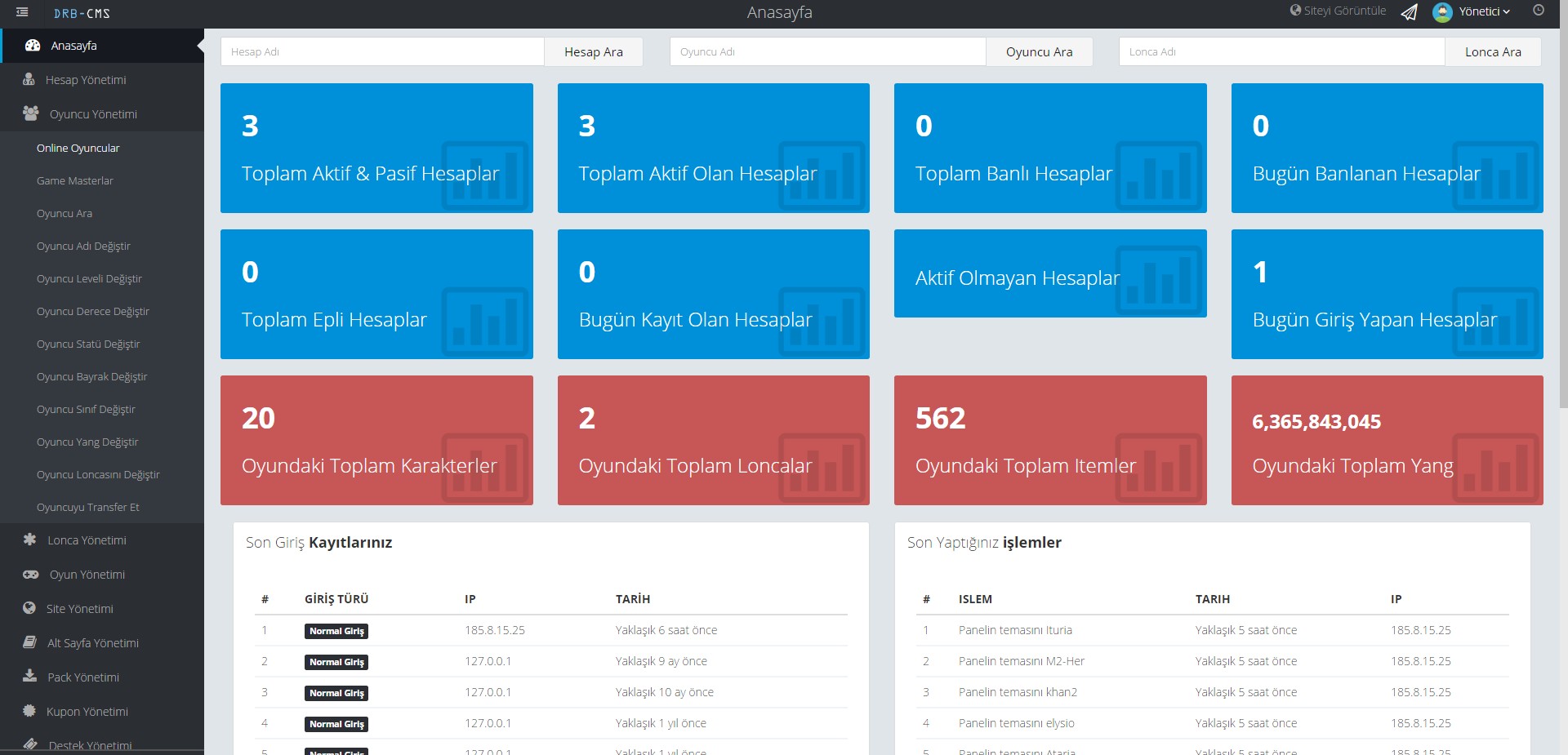Click the Oyuncu Adı input field
Viewport: 1568px width, 755px height.
click(x=826, y=51)
